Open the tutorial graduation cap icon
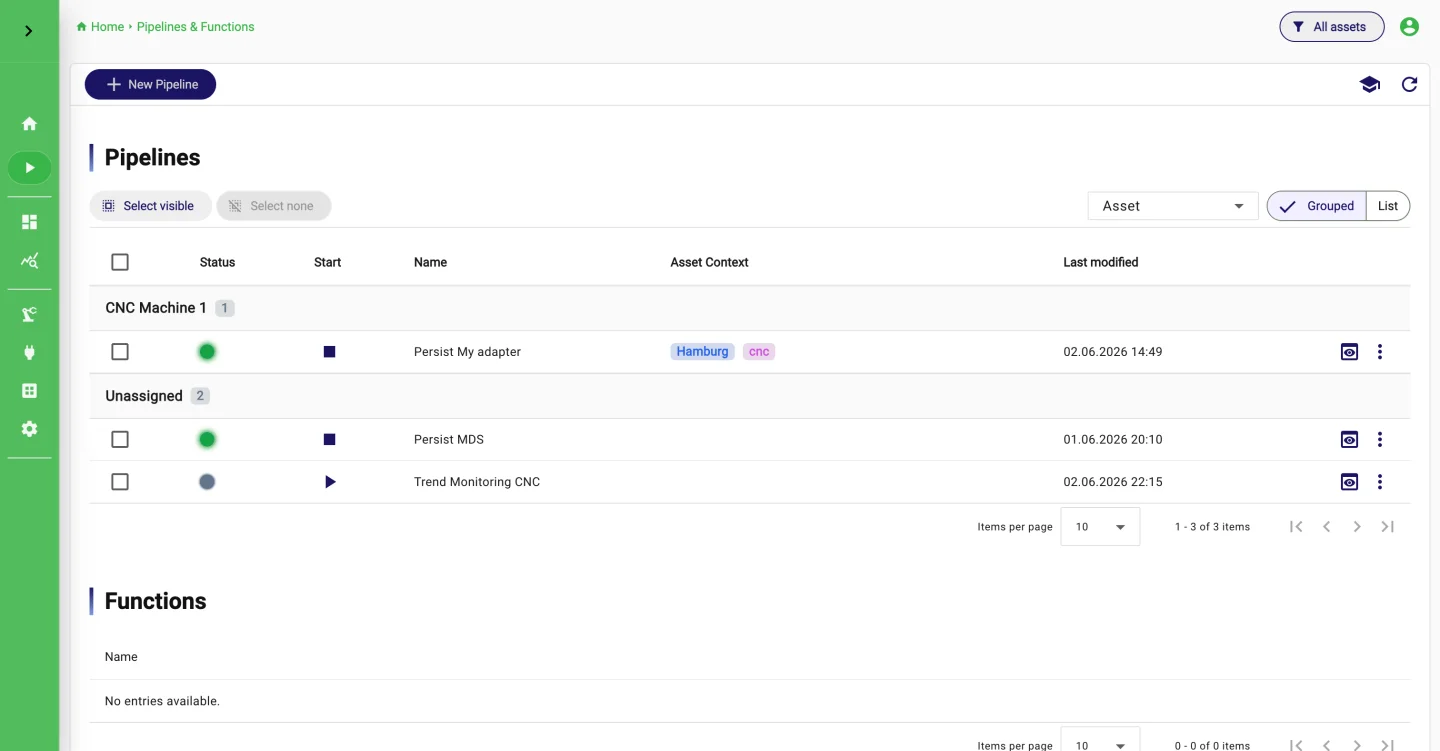Image resolution: width=1440 pixels, height=751 pixels. click(1370, 85)
